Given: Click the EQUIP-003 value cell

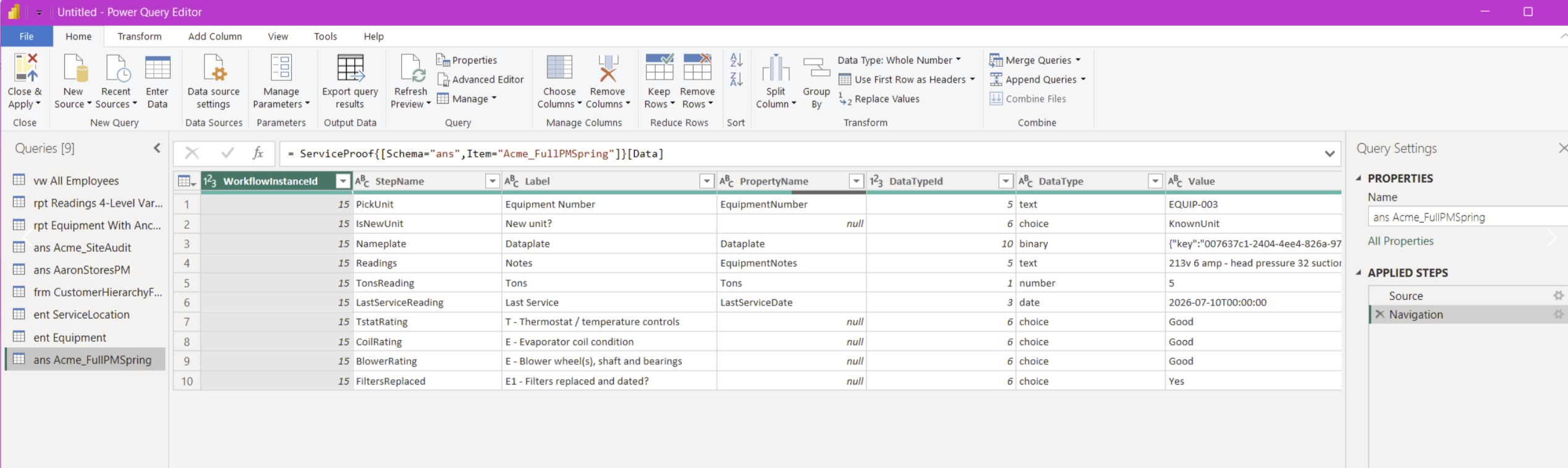Looking at the screenshot, I should (x=1253, y=204).
